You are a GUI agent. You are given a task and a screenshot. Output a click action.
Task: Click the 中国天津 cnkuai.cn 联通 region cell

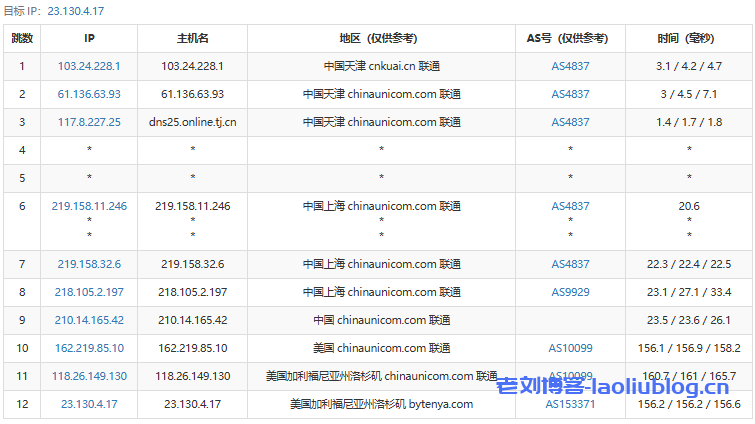[x=381, y=66]
